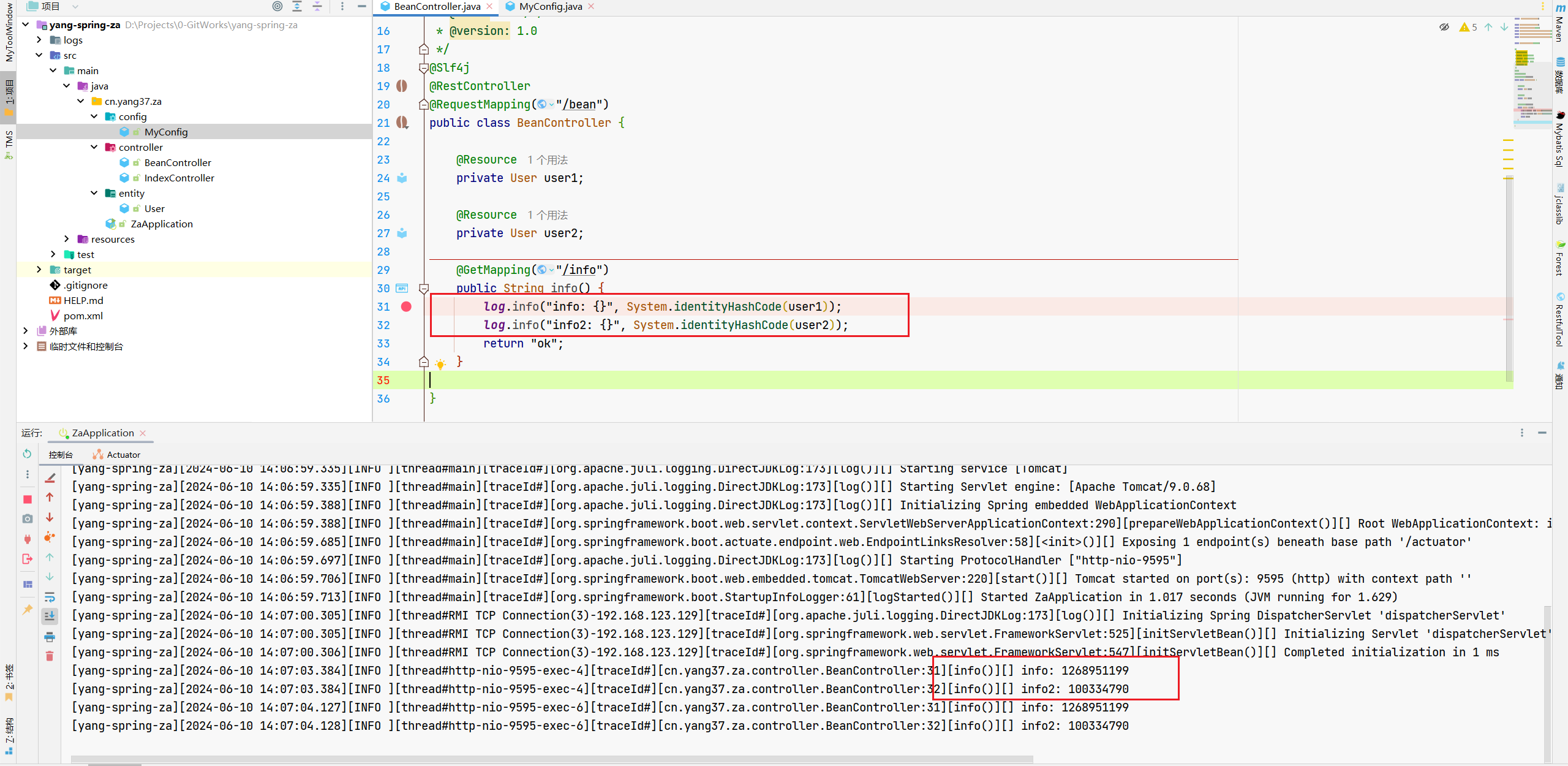1568x766 pixels.
Task: Go to next highlighted problem arrow
Action: pos(1504,27)
